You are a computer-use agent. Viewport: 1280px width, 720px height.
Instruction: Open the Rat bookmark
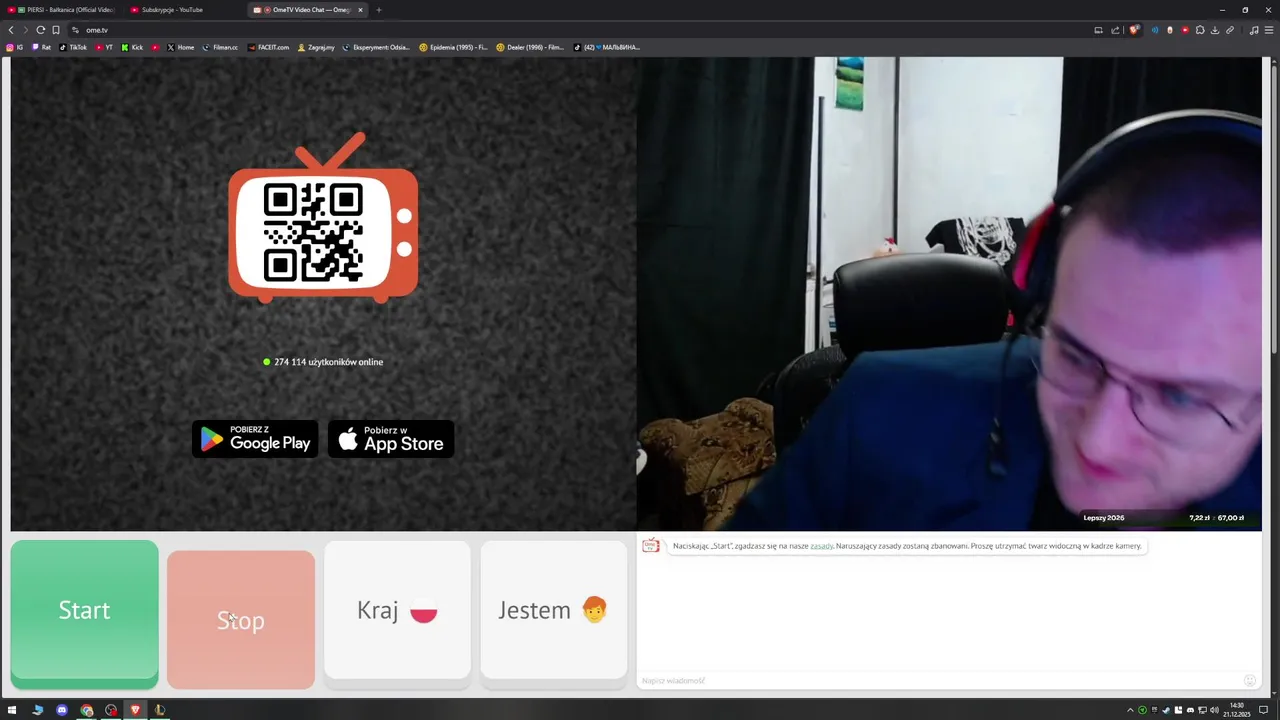point(42,47)
